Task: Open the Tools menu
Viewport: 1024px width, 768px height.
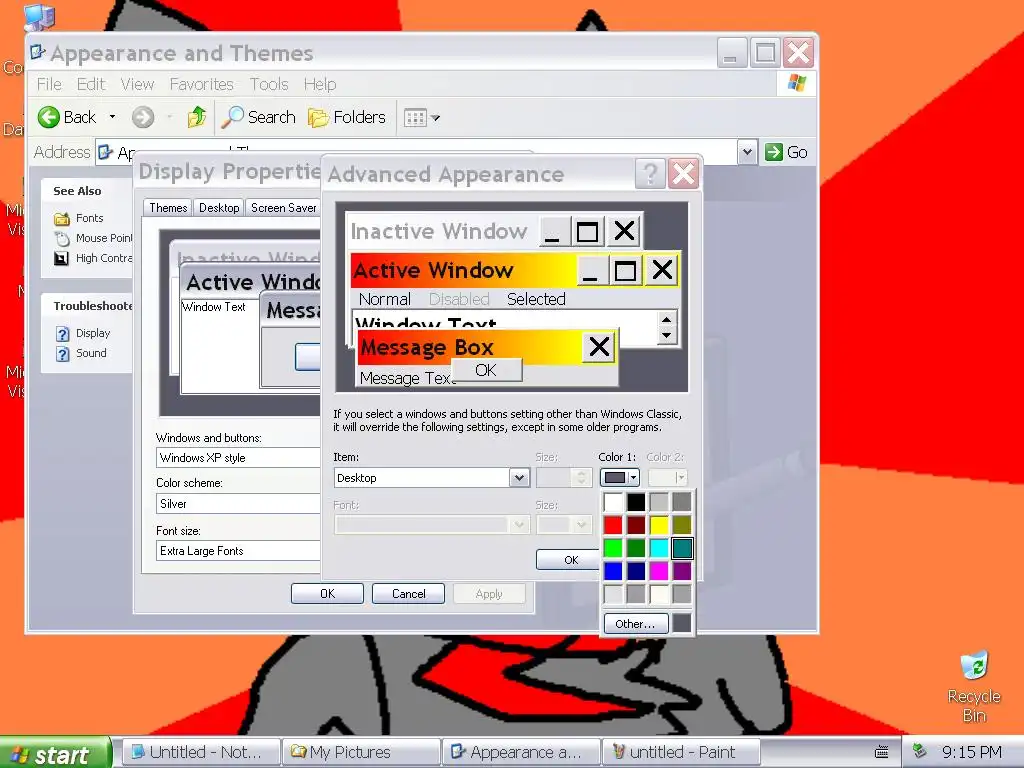Action: (x=269, y=84)
